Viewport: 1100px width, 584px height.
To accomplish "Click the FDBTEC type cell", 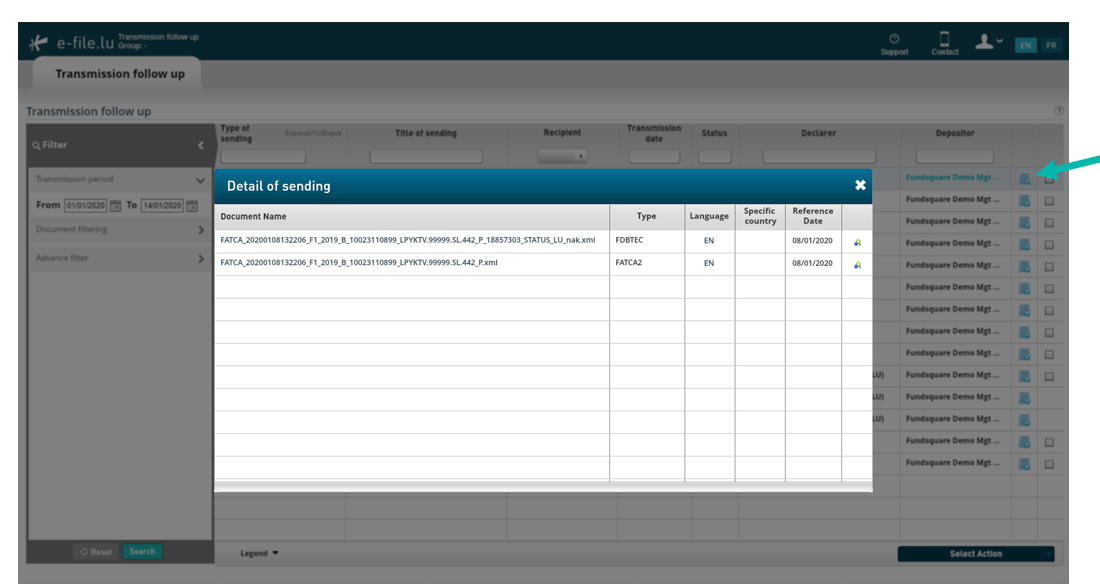I will 629,240.
